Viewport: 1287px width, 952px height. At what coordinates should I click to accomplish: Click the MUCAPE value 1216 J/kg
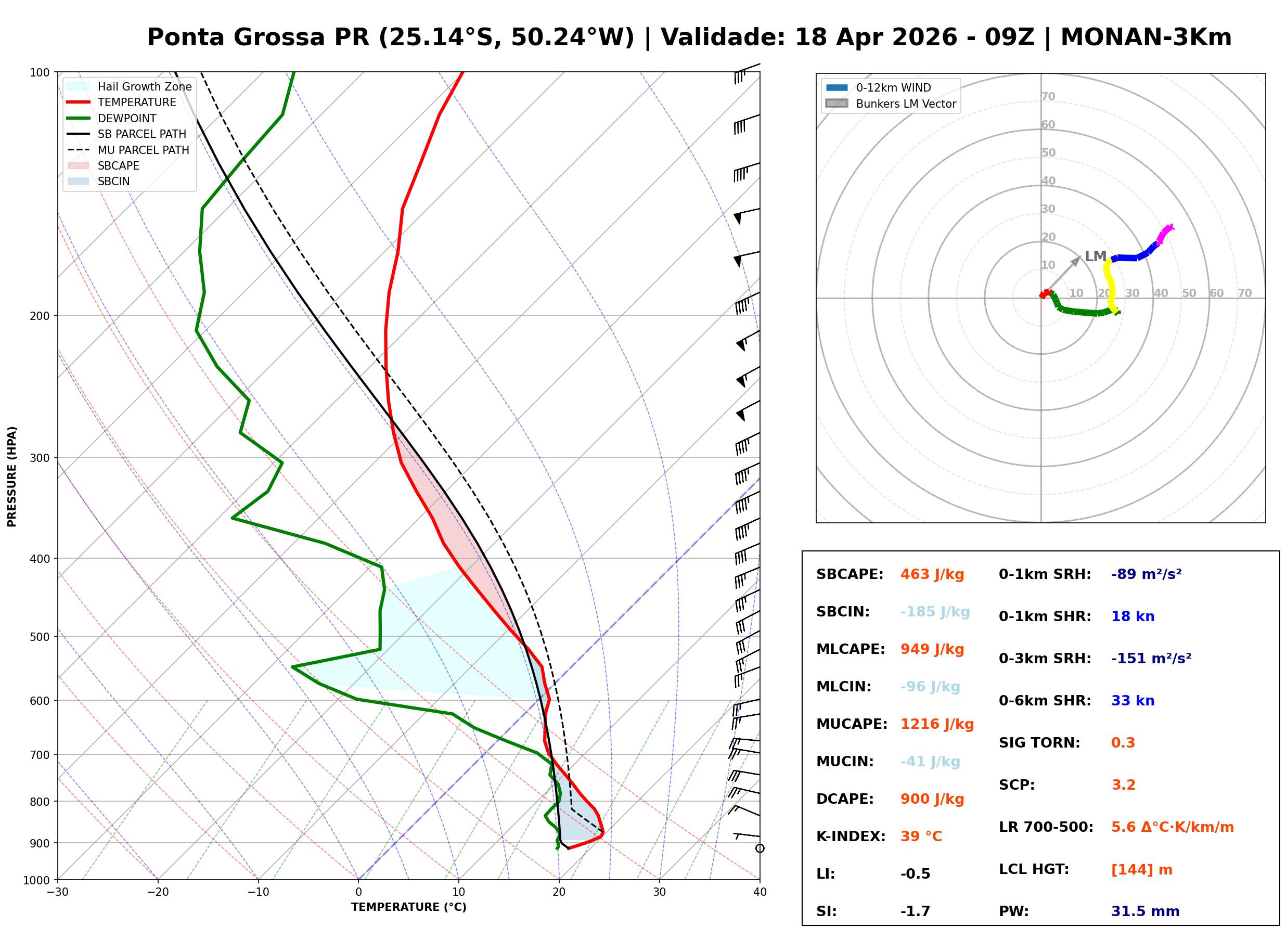(x=937, y=724)
